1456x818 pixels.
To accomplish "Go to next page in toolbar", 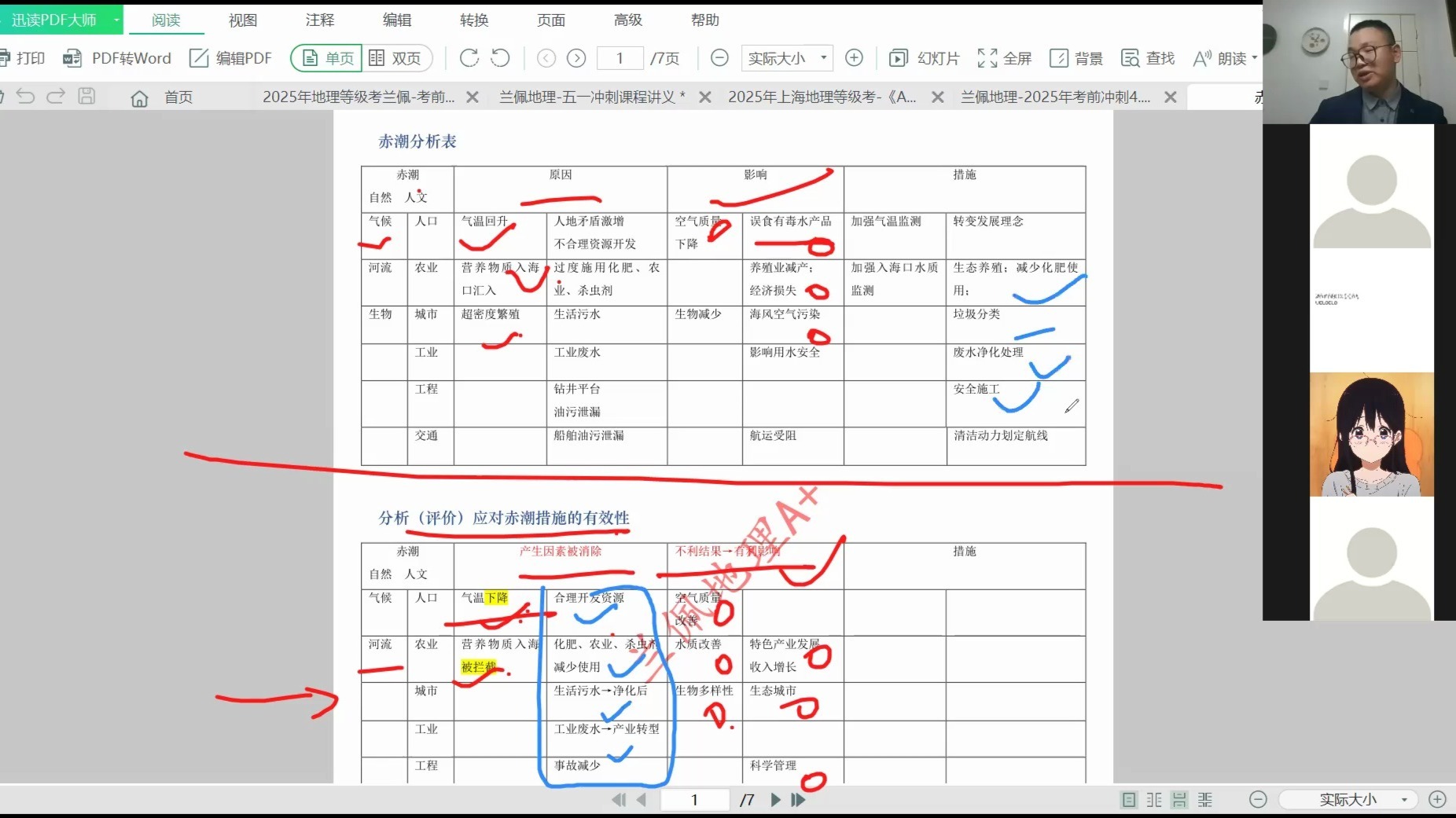I will (x=576, y=58).
